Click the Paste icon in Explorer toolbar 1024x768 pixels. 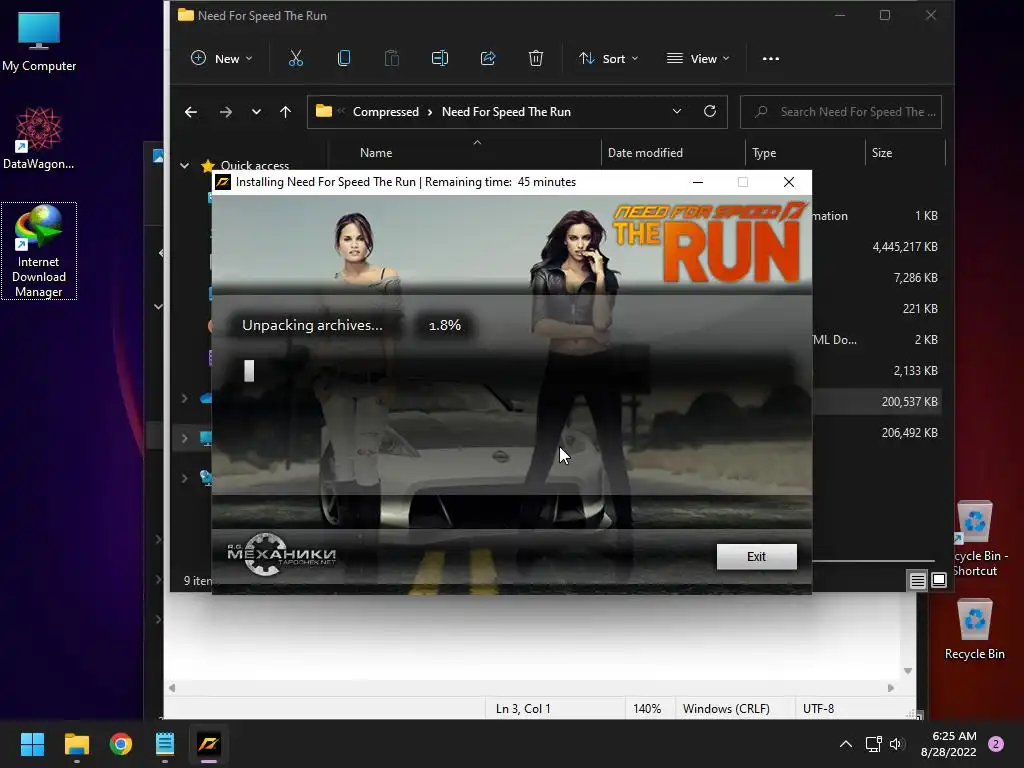392,59
